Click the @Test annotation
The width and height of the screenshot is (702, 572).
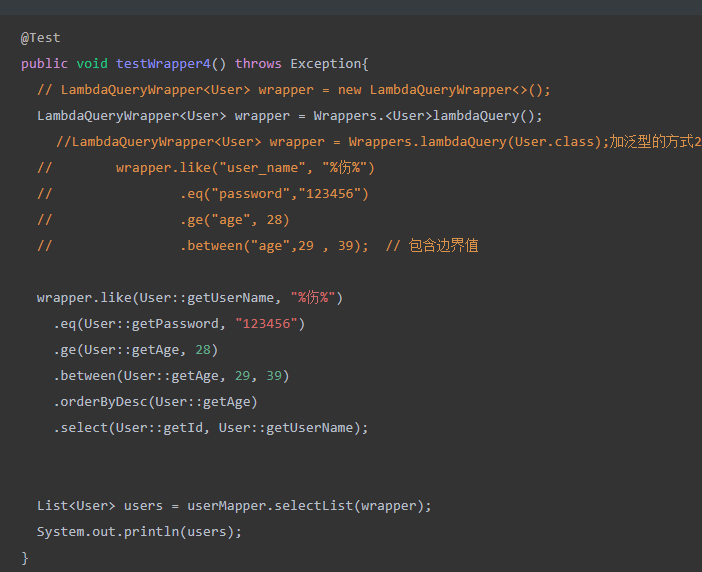[x=40, y=38]
